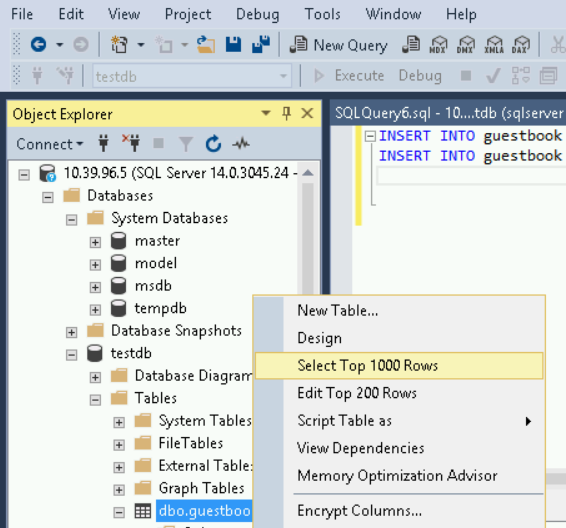Collapse the dbo.guestbook table node

[x=119, y=512]
